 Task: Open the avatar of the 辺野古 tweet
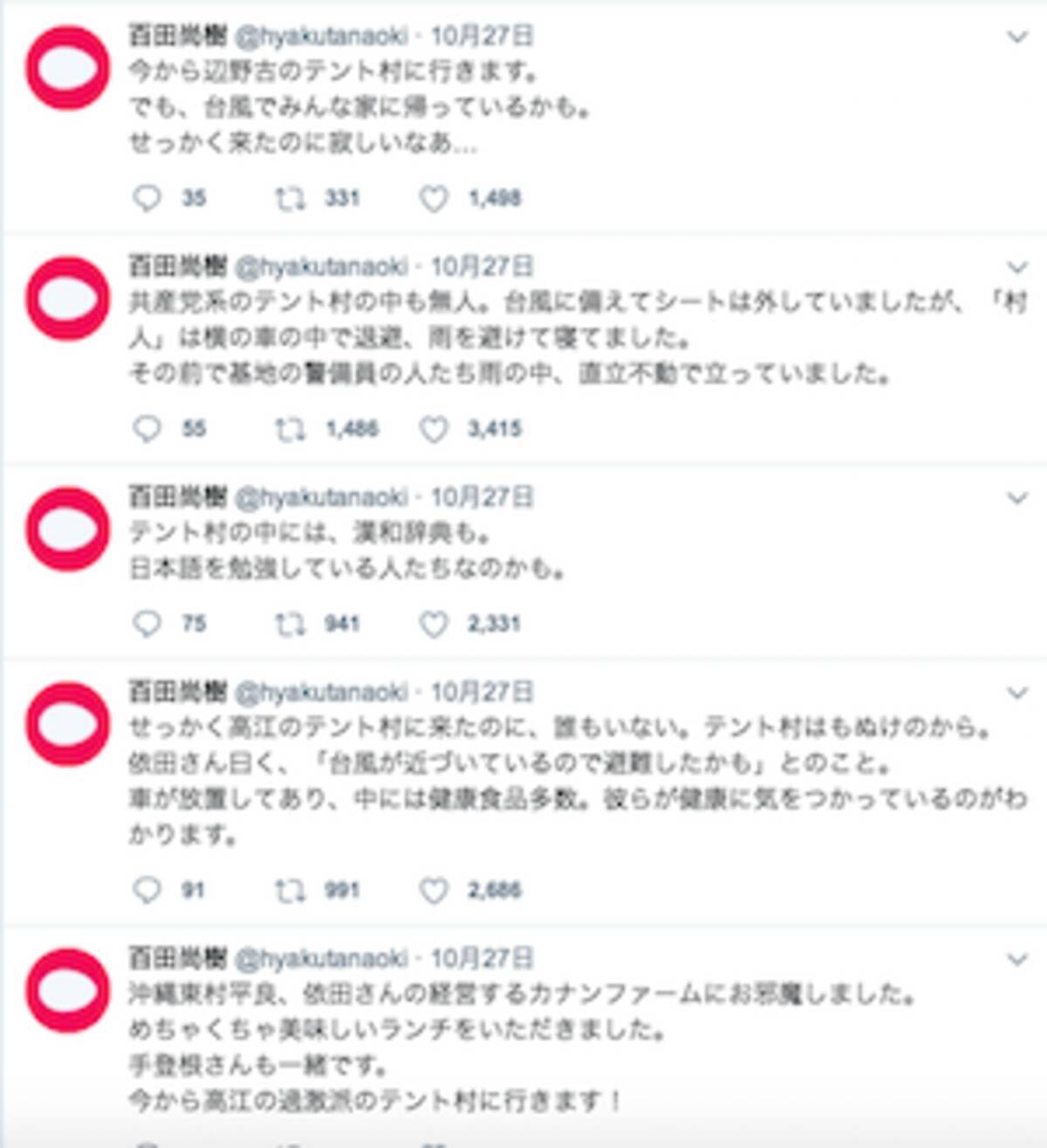[x=67, y=68]
